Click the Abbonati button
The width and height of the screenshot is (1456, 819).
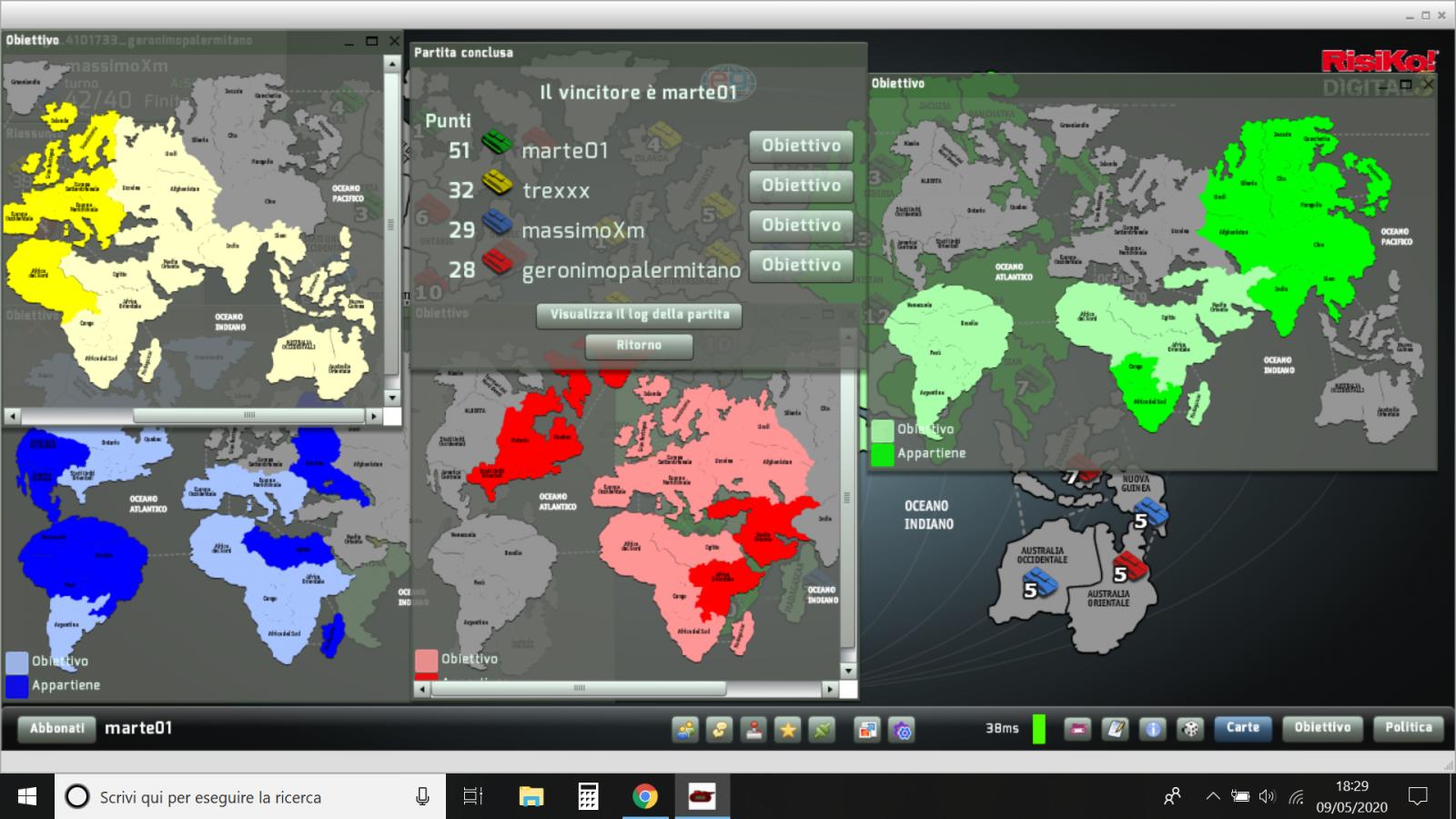pyautogui.click(x=57, y=729)
